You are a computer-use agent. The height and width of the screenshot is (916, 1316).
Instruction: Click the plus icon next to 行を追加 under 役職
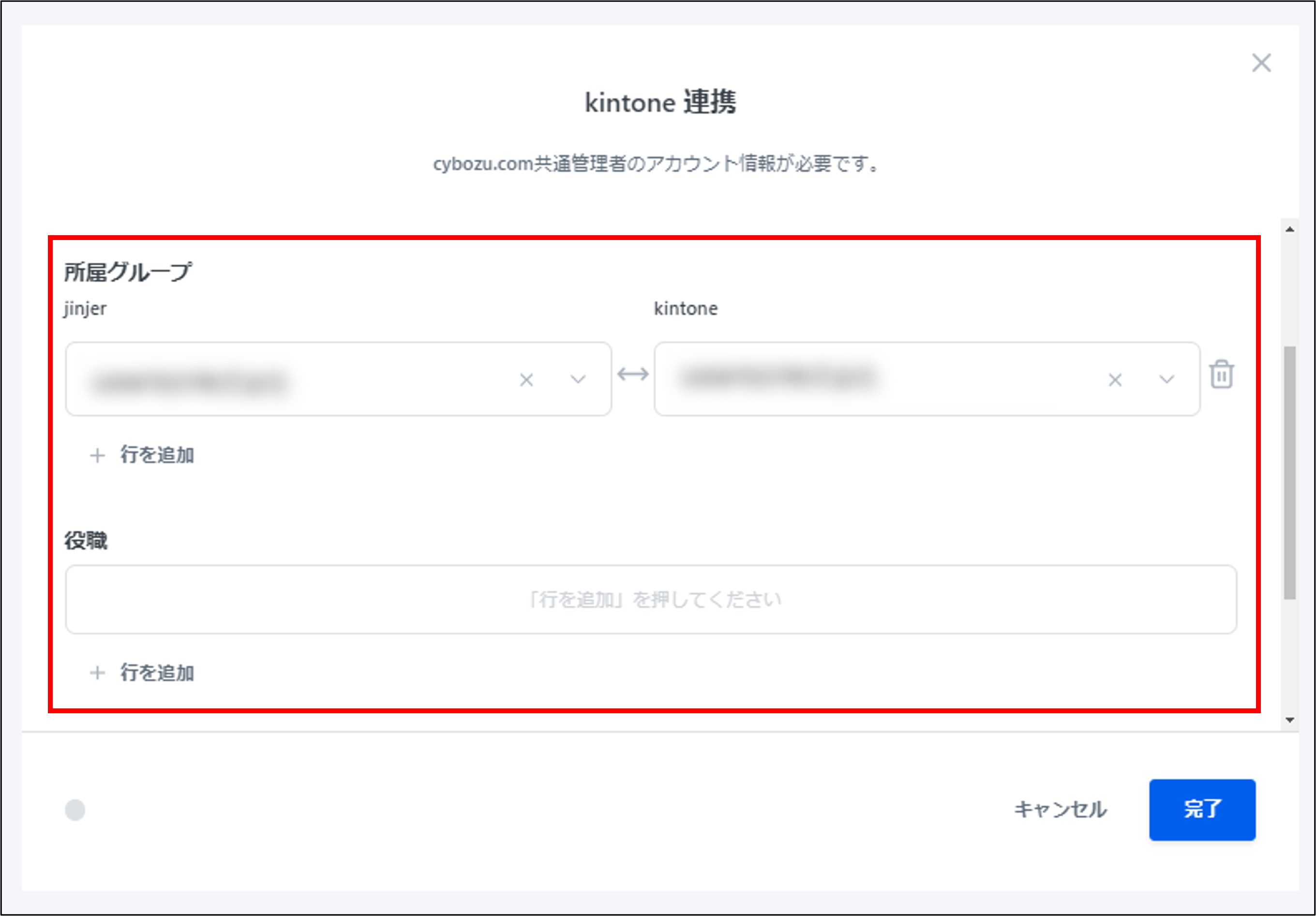[x=97, y=674]
